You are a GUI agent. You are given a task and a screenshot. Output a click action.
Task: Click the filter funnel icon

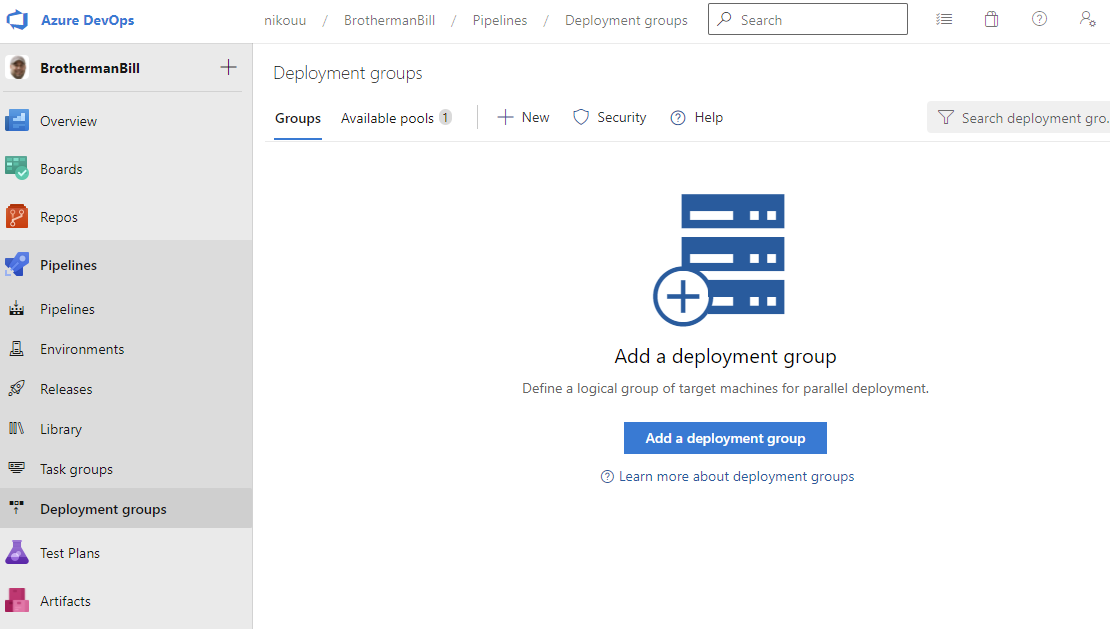click(946, 117)
